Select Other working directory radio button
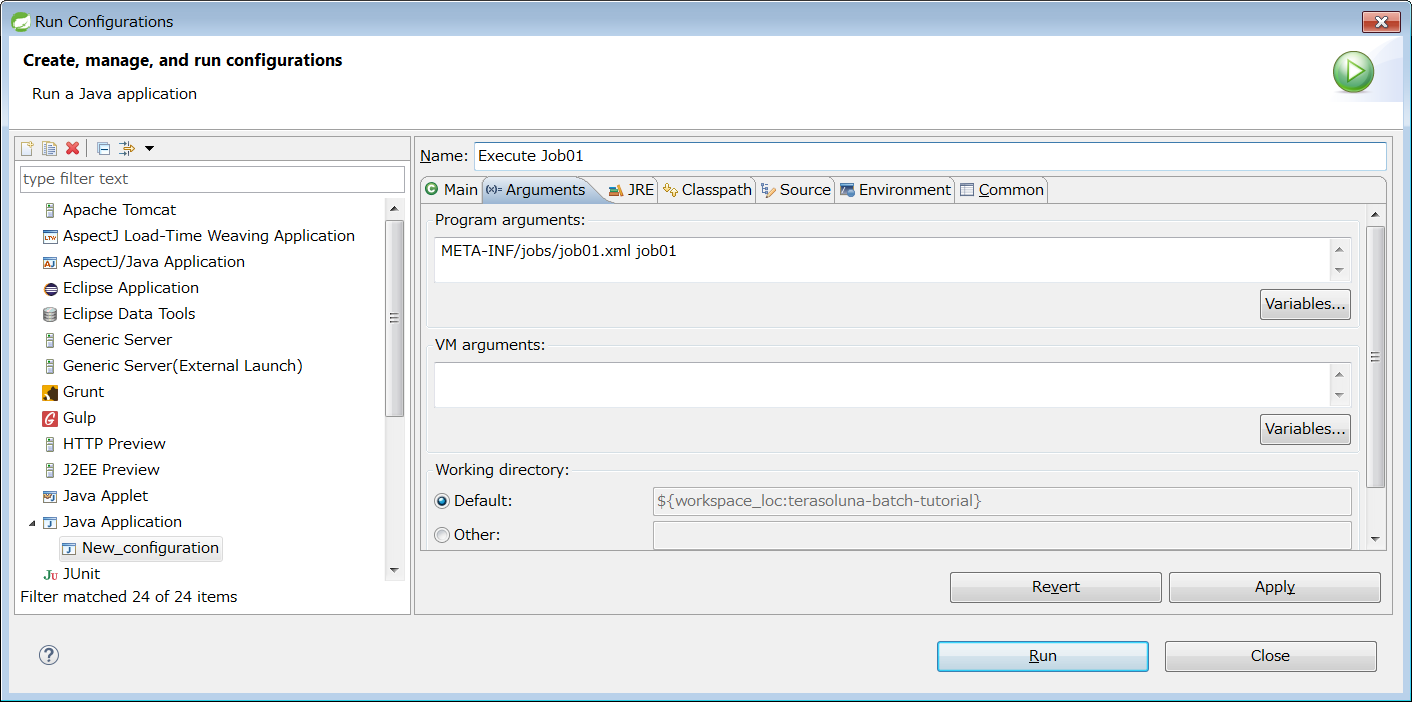This screenshot has height=702, width=1412. 442,535
